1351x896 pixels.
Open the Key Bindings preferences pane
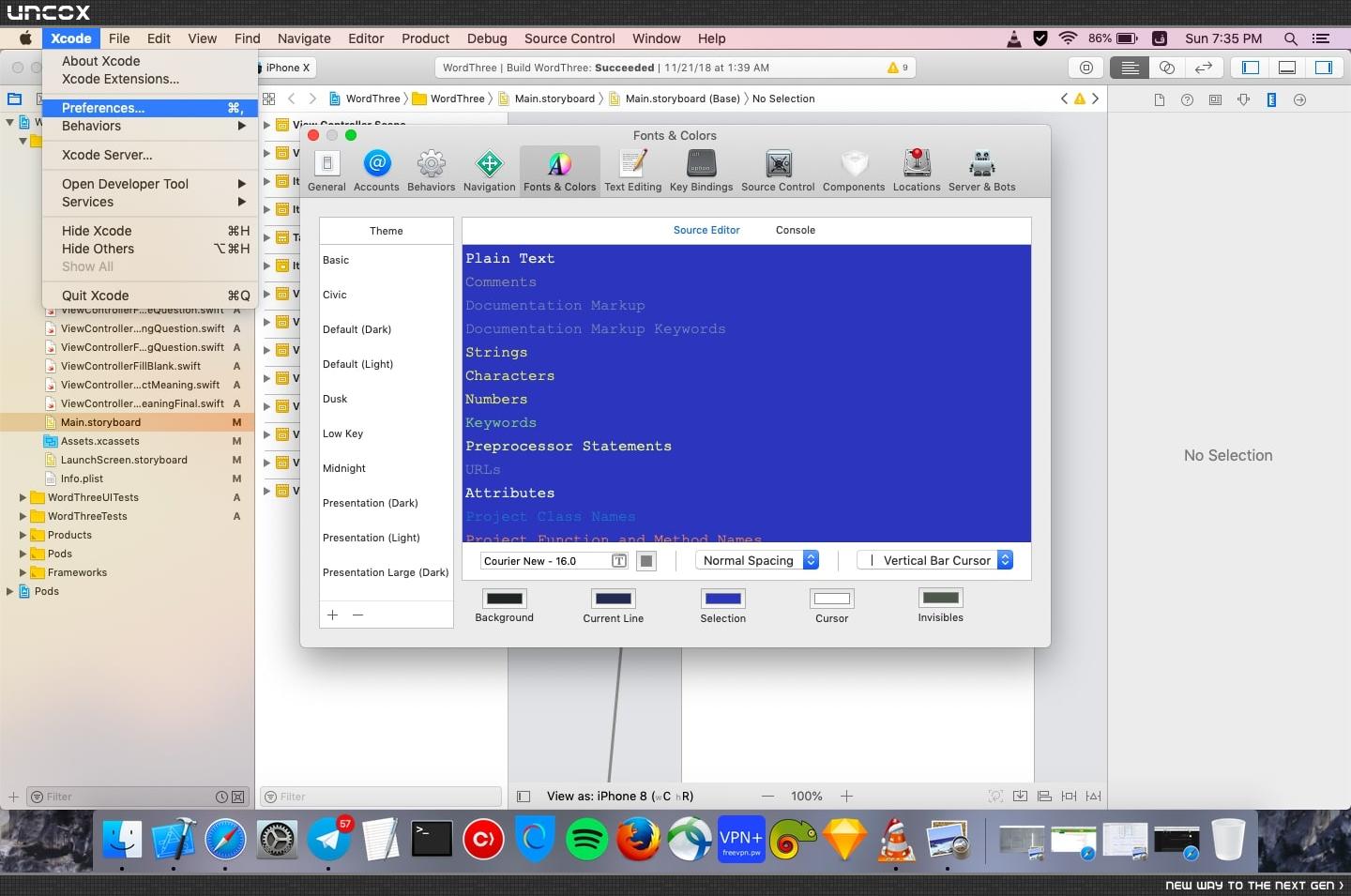(701, 171)
